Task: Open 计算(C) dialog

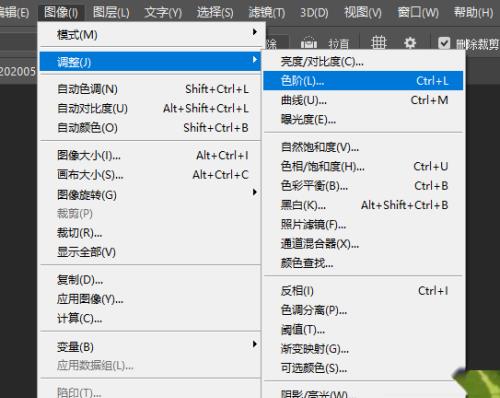Action: [x=150, y=319]
